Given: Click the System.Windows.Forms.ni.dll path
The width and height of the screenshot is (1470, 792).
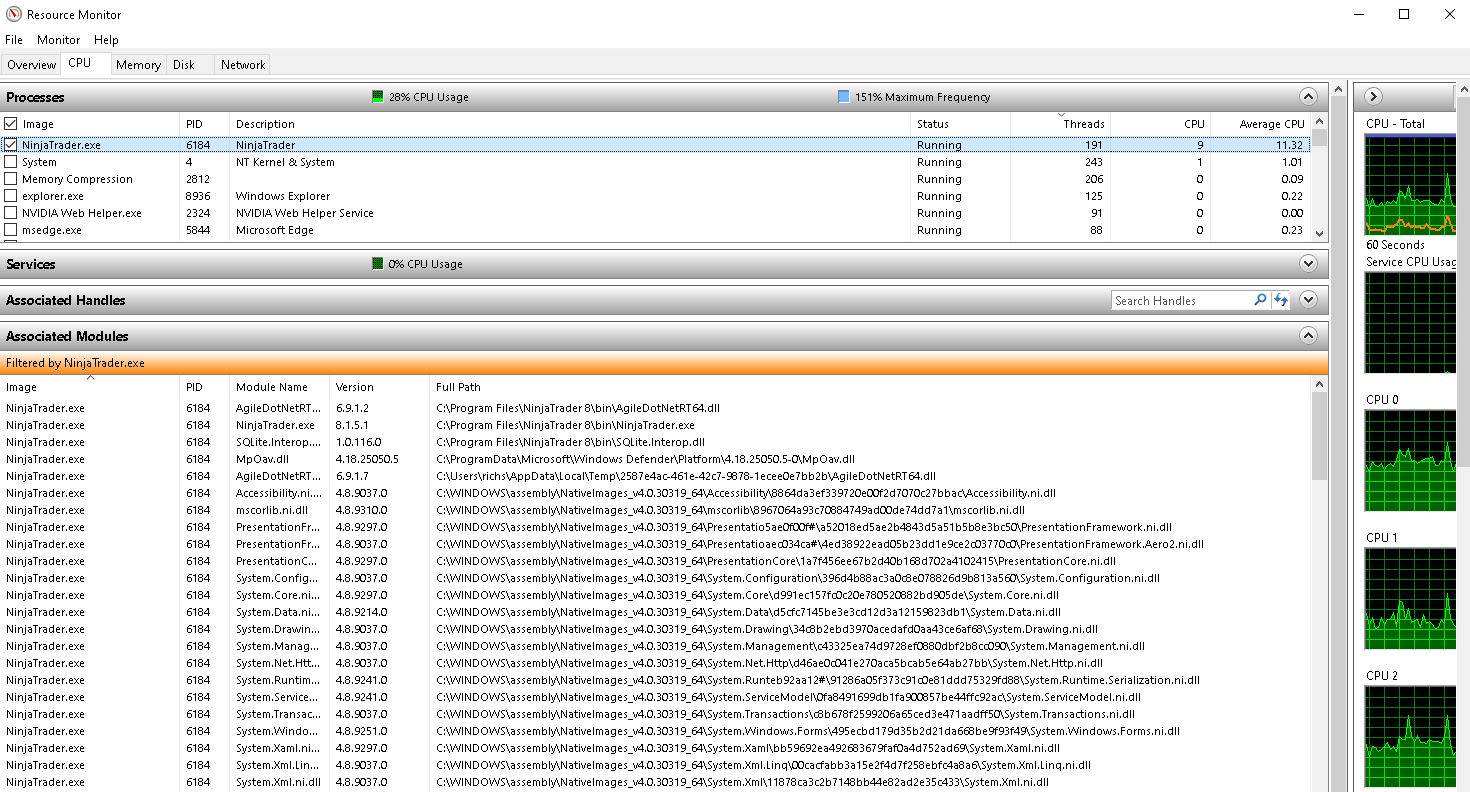Looking at the screenshot, I should (807, 731).
